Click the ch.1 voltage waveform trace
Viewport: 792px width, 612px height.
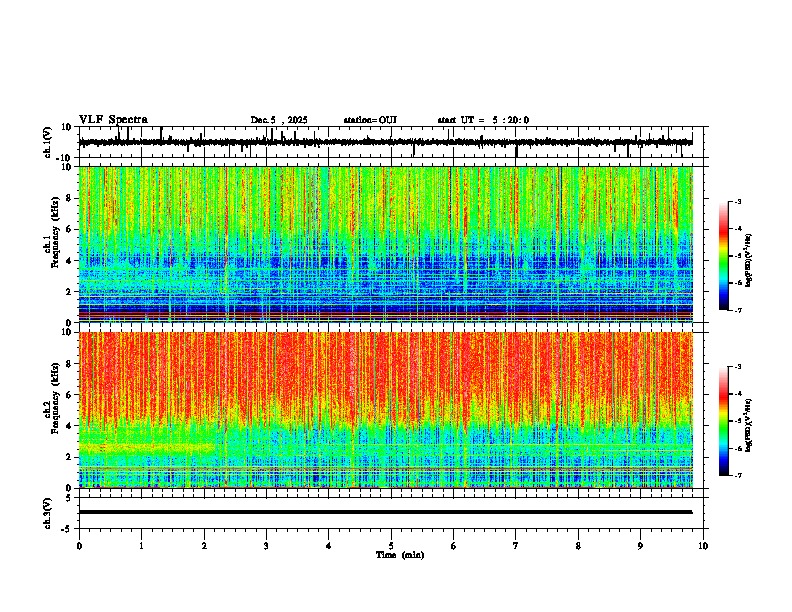click(385, 142)
